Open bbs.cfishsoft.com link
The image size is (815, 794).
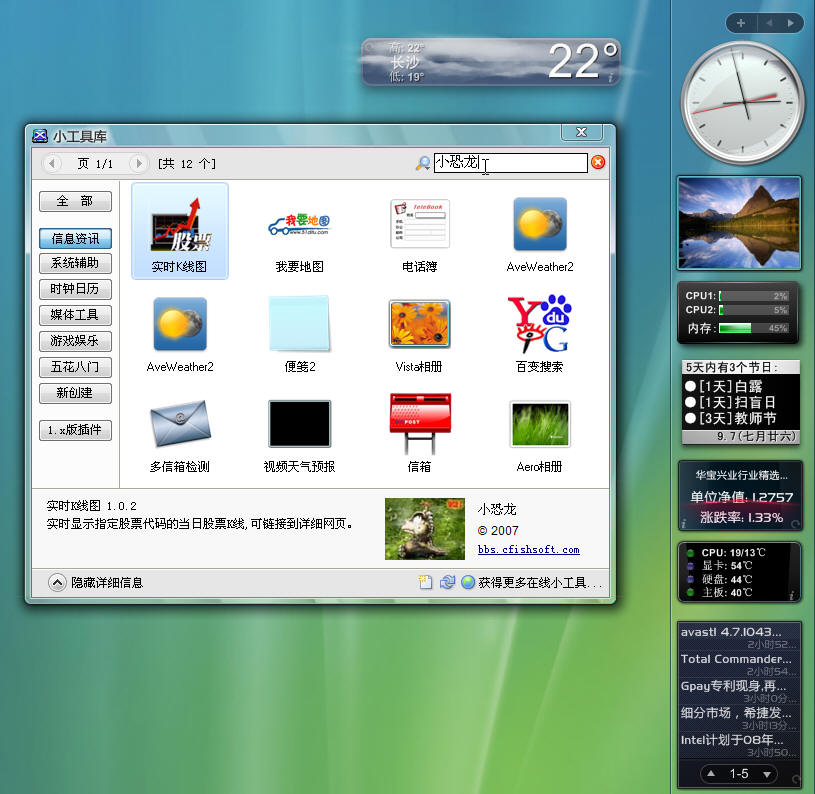528,550
